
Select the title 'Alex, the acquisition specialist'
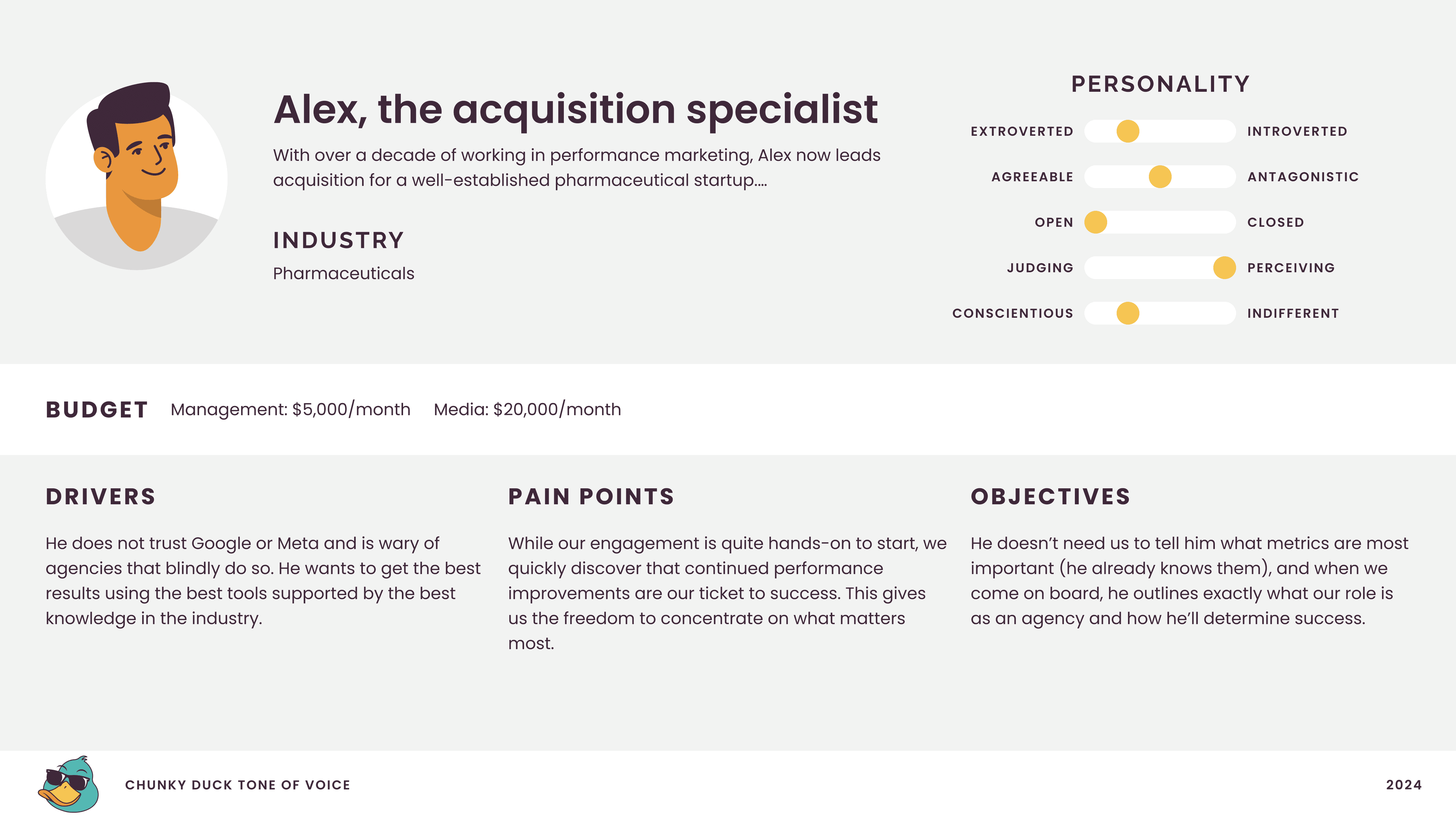click(x=576, y=110)
